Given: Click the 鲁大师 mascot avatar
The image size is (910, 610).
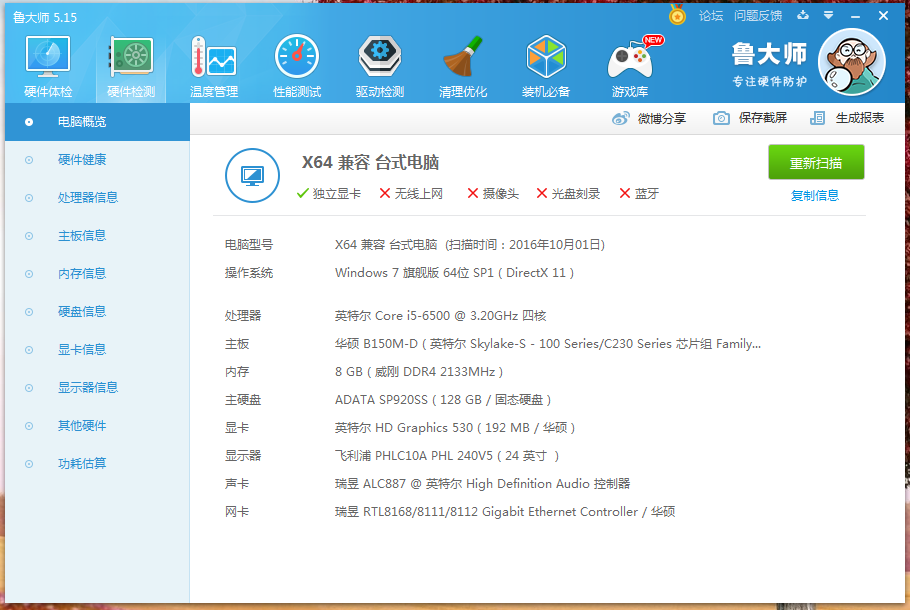Looking at the screenshot, I should (851, 62).
